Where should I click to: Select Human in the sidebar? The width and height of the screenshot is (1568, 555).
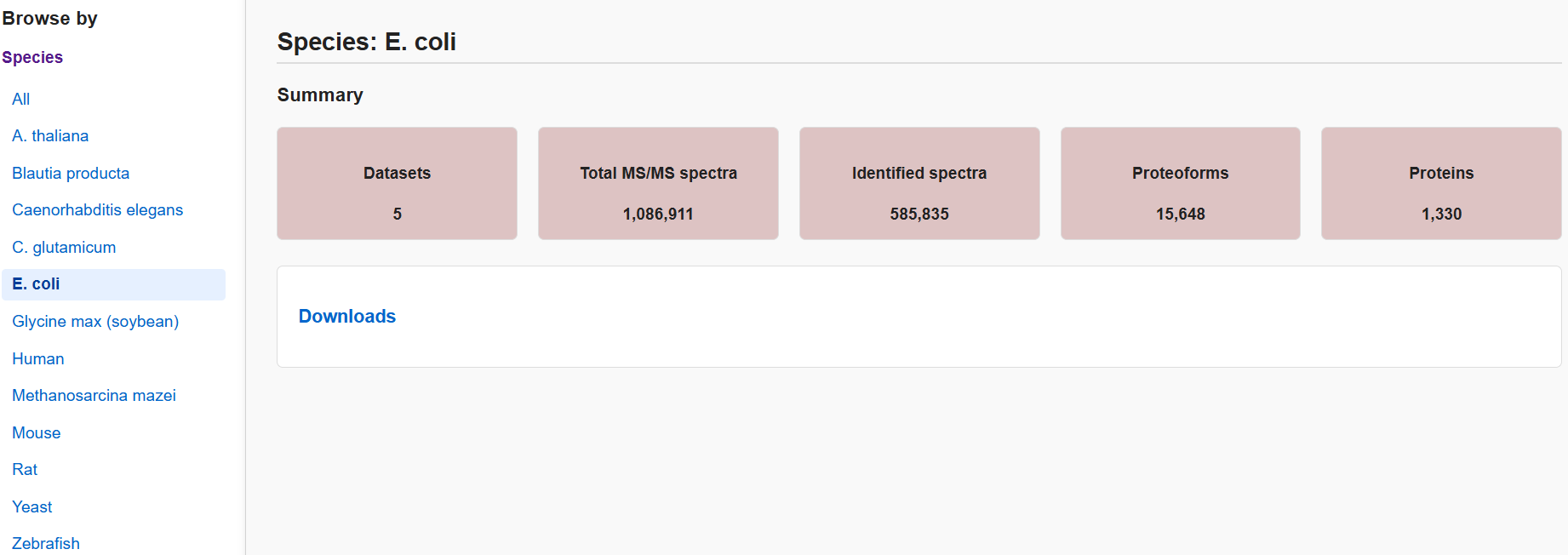pyautogui.click(x=38, y=359)
